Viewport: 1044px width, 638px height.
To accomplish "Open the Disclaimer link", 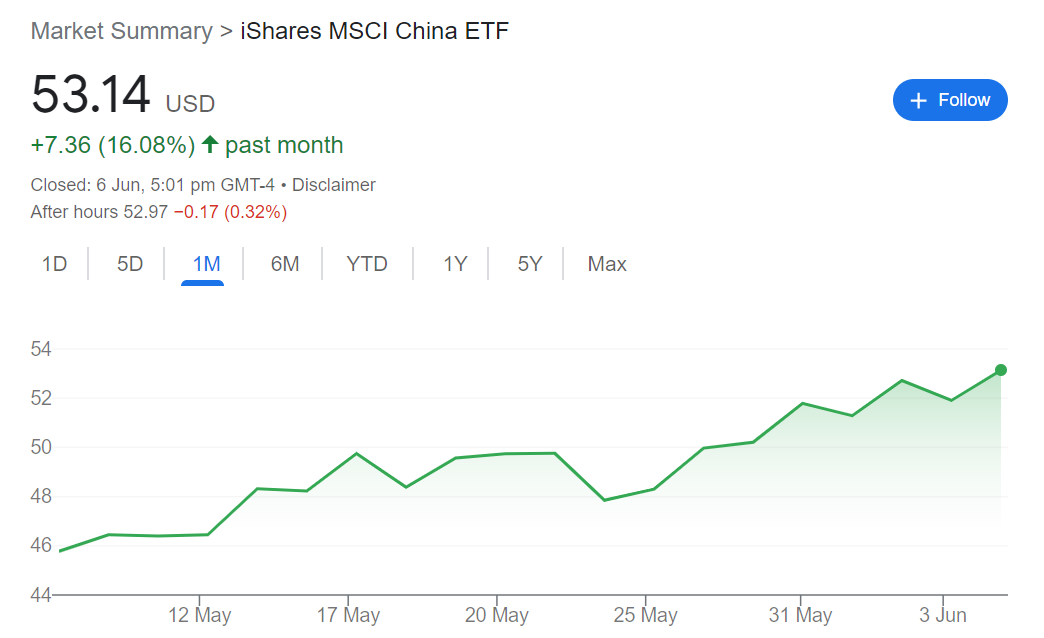I will click(334, 184).
